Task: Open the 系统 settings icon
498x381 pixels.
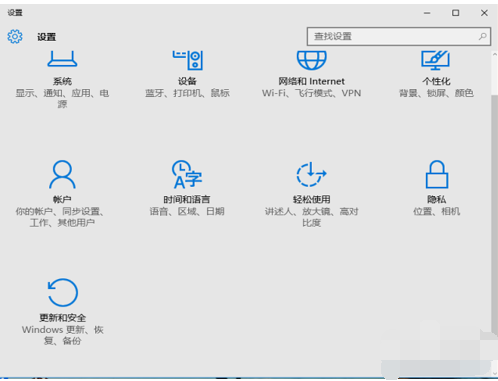Action: pyautogui.click(x=62, y=59)
